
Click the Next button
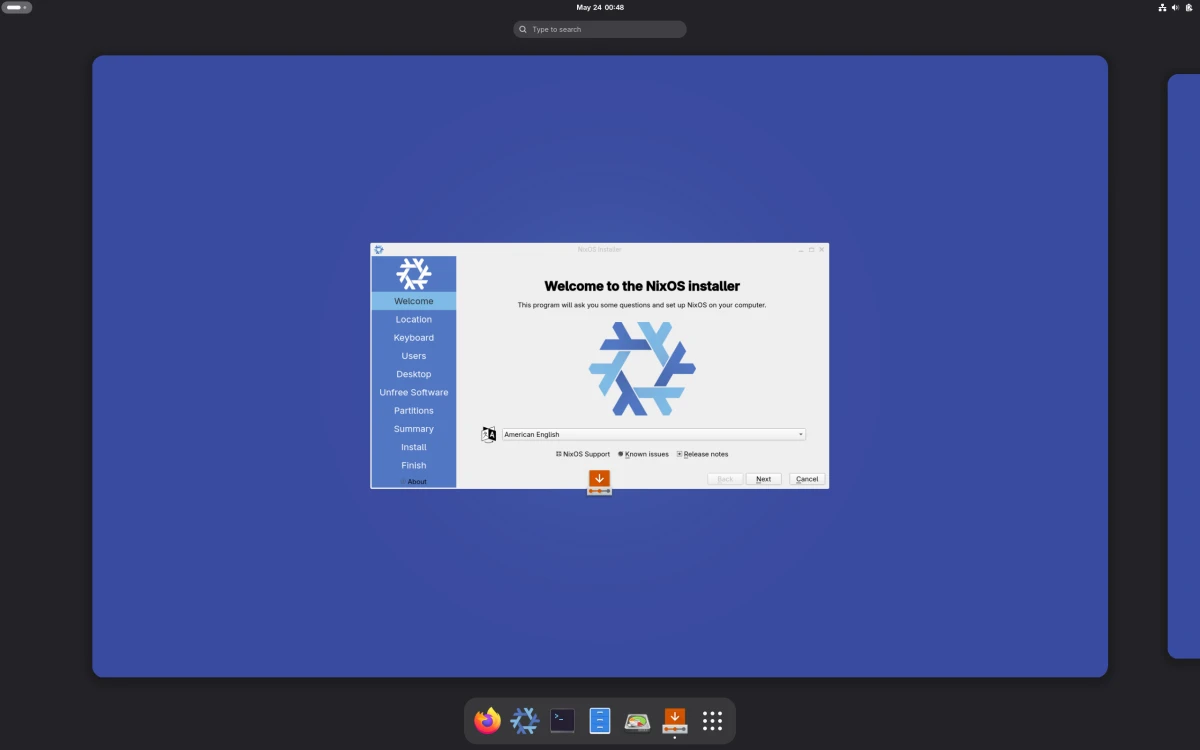[763, 478]
